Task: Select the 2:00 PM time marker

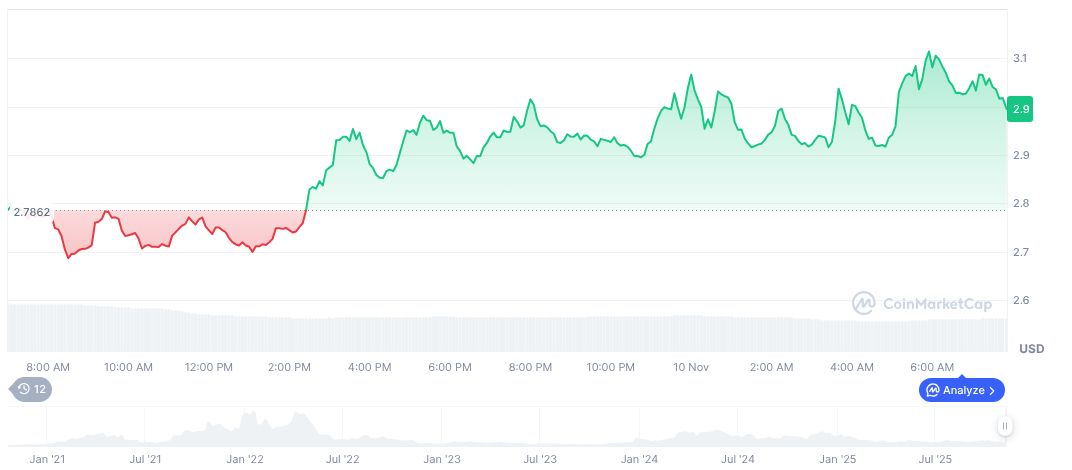Action: [x=289, y=367]
